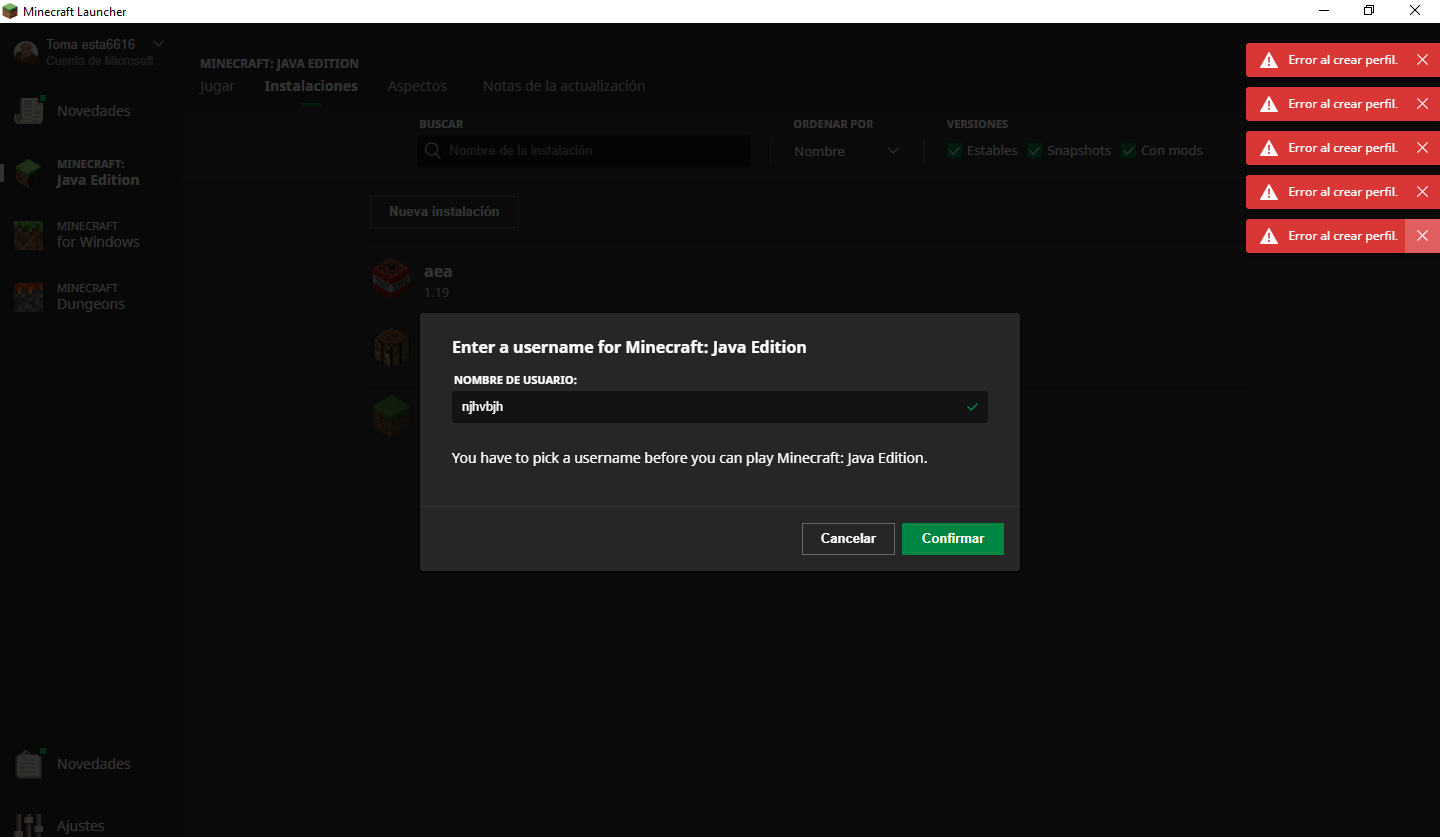
Task: Confirm the username with Confirmar
Action: tap(953, 538)
